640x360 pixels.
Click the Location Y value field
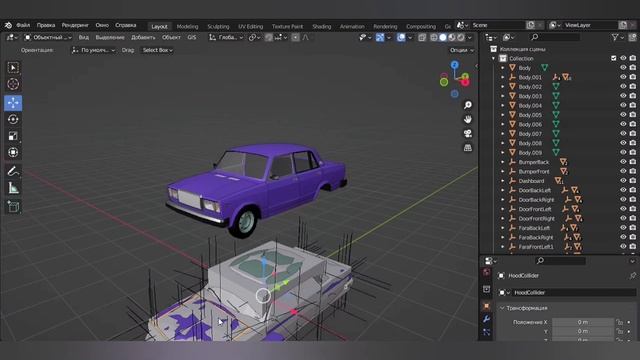[583, 331]
